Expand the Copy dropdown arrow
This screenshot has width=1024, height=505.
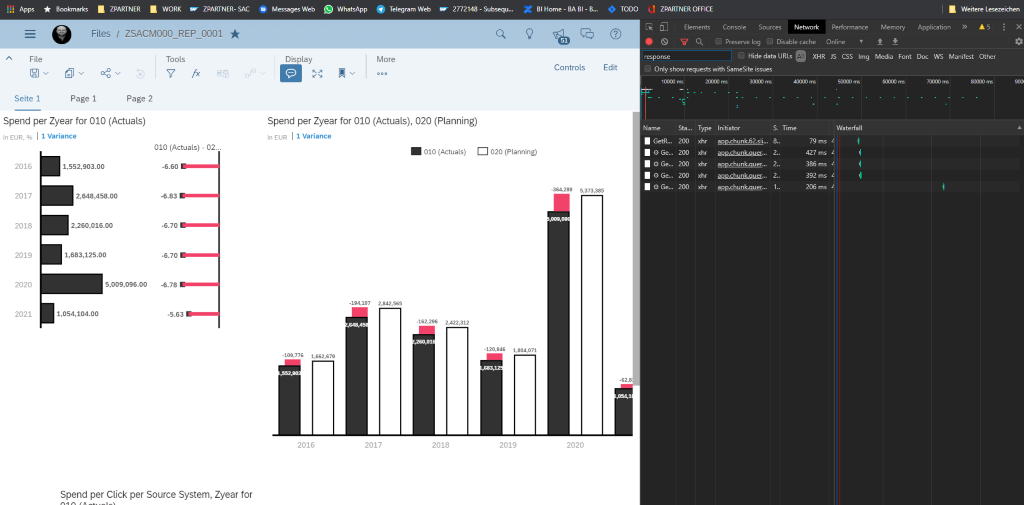pyautogui.click(x=81, y=74)
